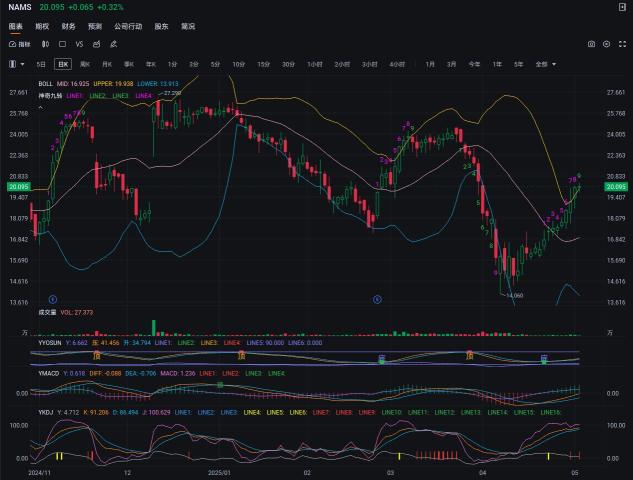Switch to the 1小时 interval
This screenshot has width=633, height=480.
(x=314, y=64)
